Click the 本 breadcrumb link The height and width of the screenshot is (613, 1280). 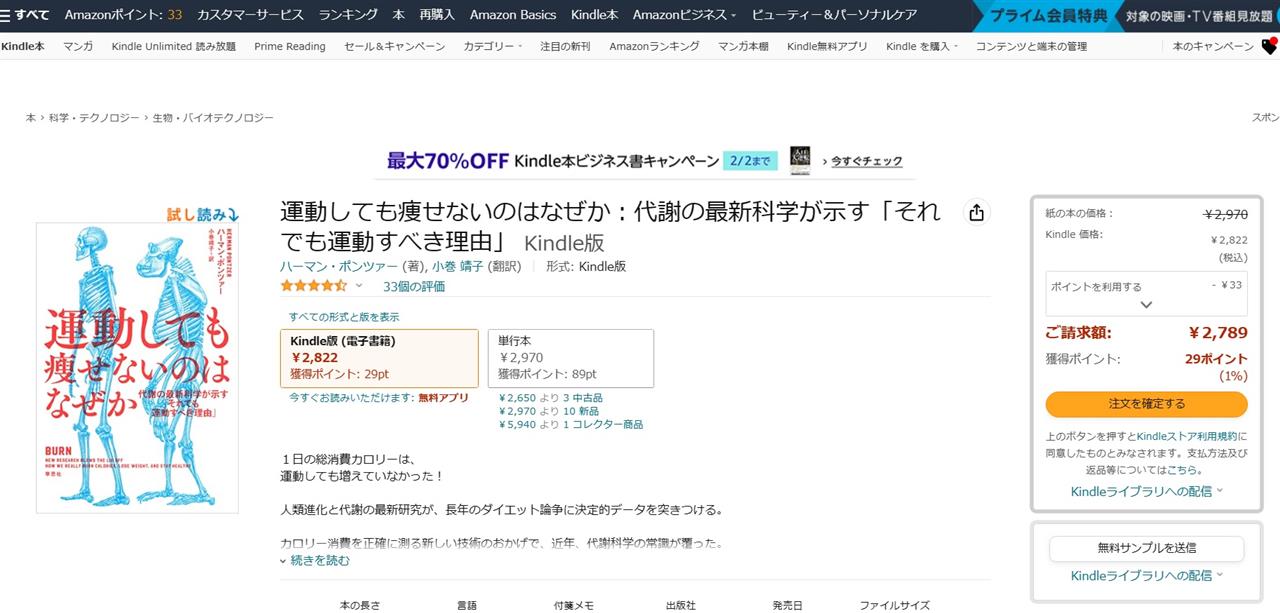pos(30,118)
